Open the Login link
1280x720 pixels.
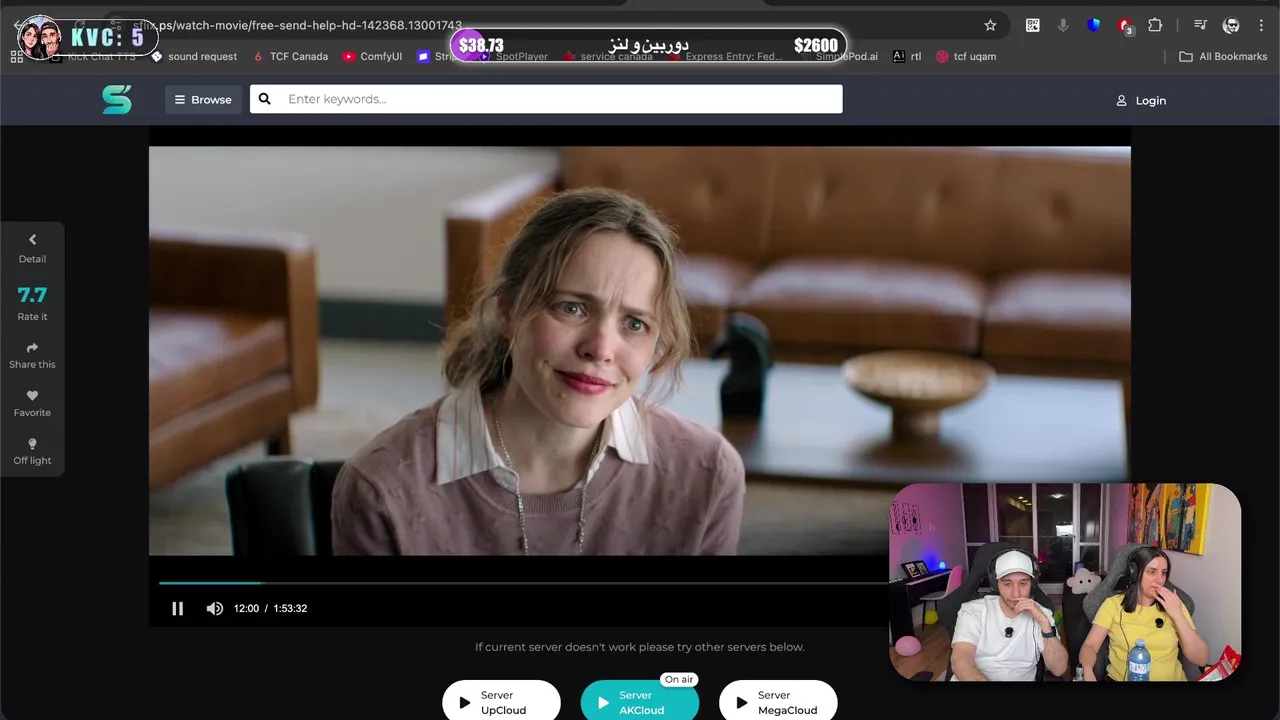(x=1141, y=100)
